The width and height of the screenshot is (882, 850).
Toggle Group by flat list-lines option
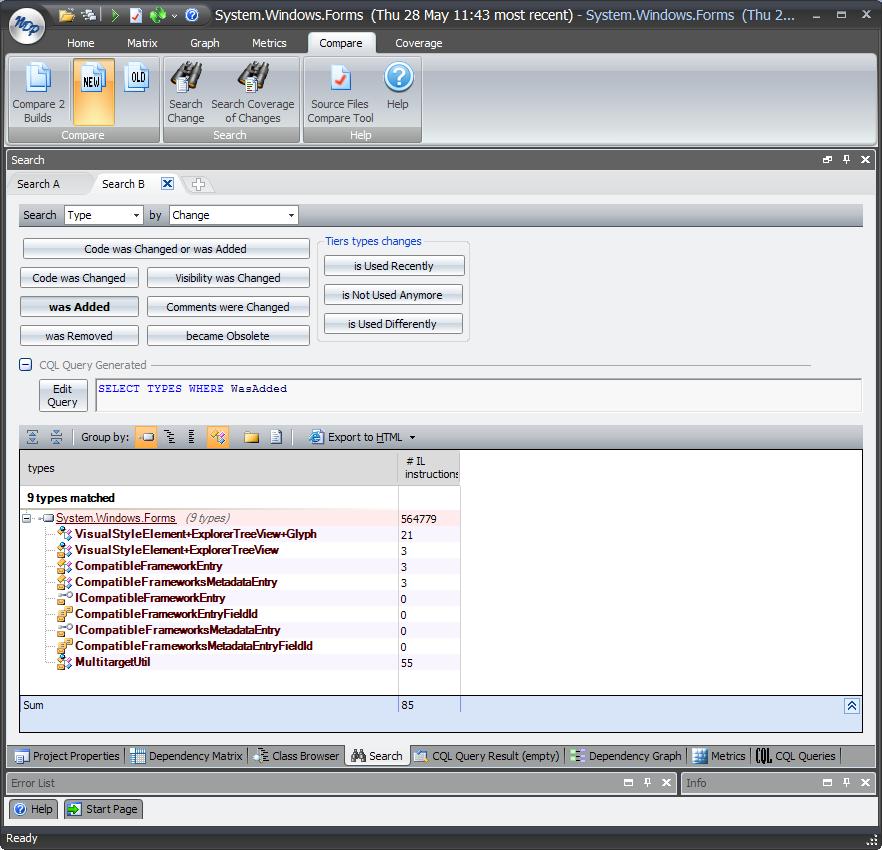click(x=192, y=437)
